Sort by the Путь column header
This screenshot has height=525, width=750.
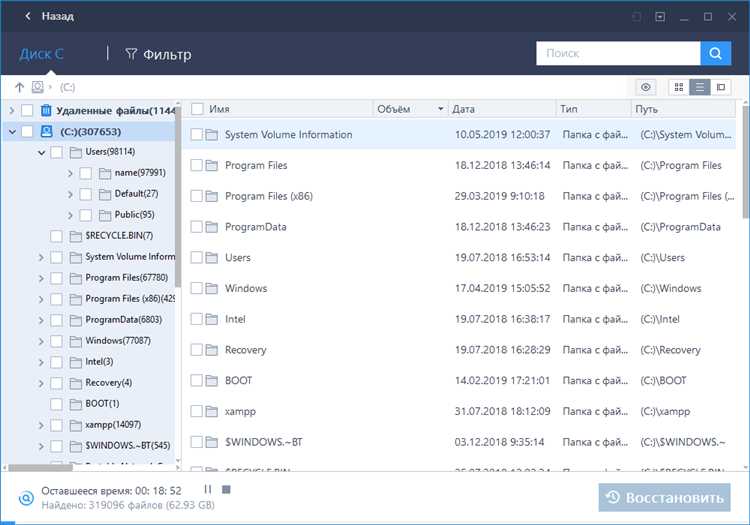click(646, 109)
